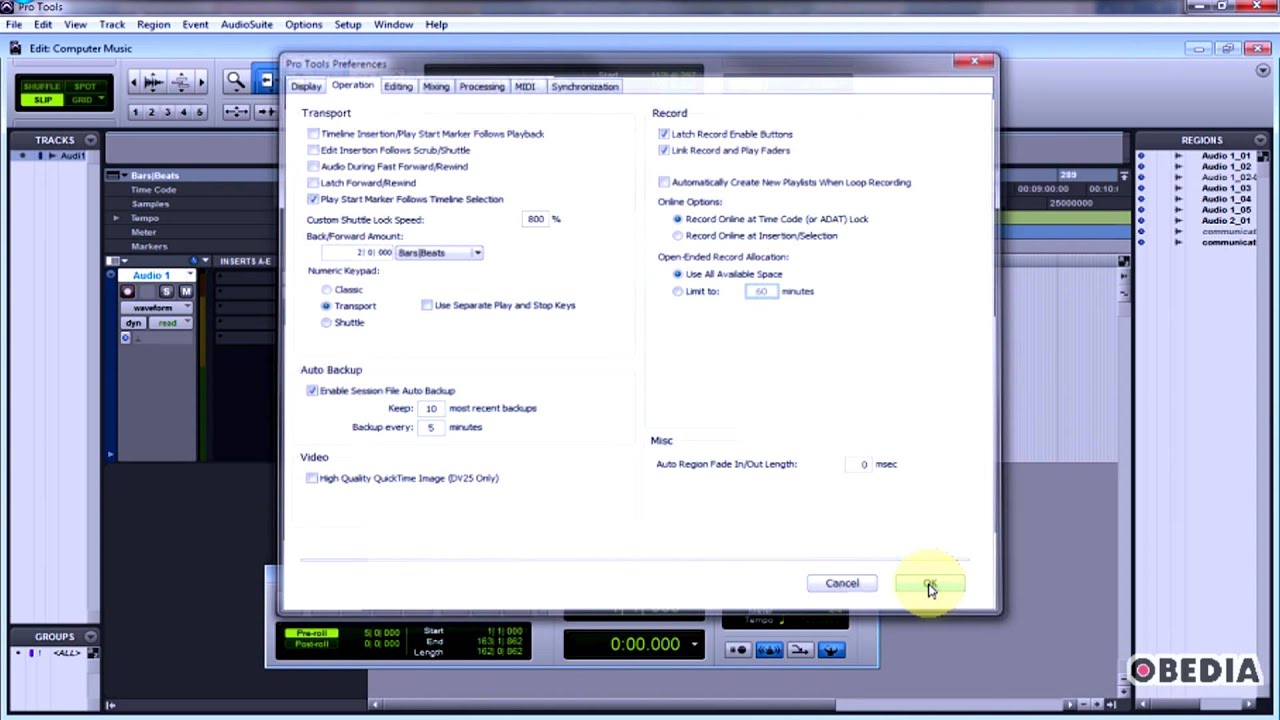Select zoom preset 2

[151, 112]
